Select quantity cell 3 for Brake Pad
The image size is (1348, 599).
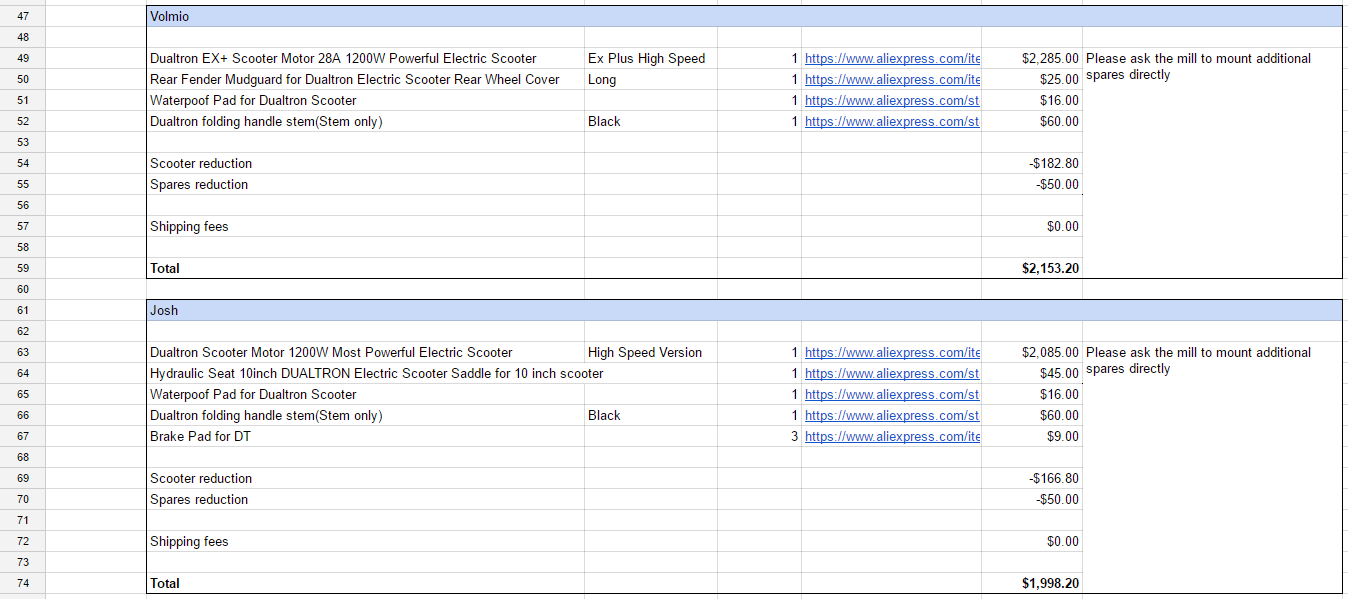tap(759, 437)
